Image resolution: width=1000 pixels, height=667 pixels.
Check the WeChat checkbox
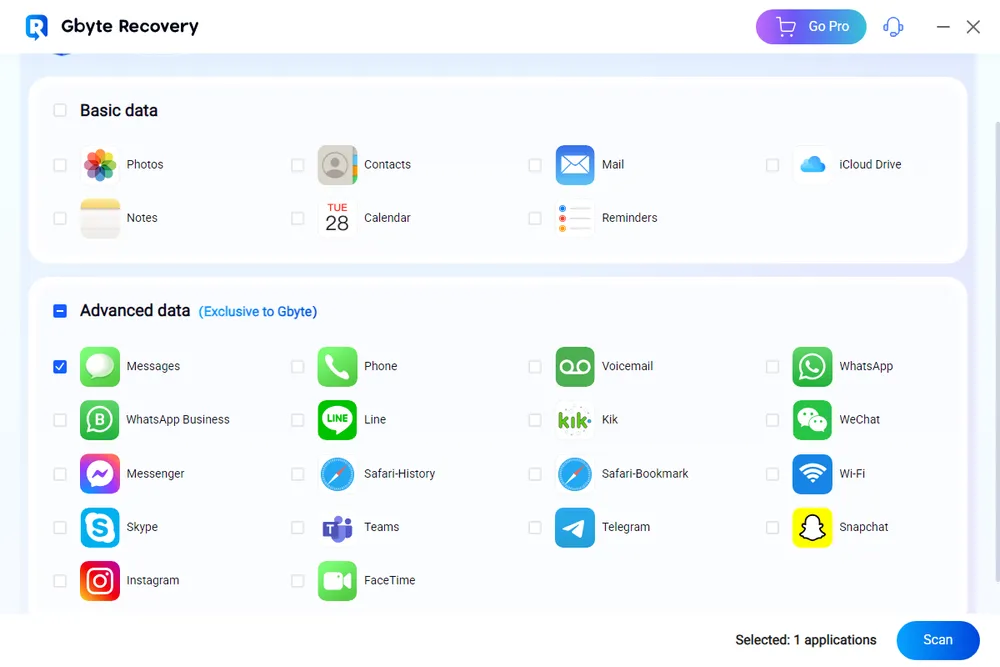point(772,420)
